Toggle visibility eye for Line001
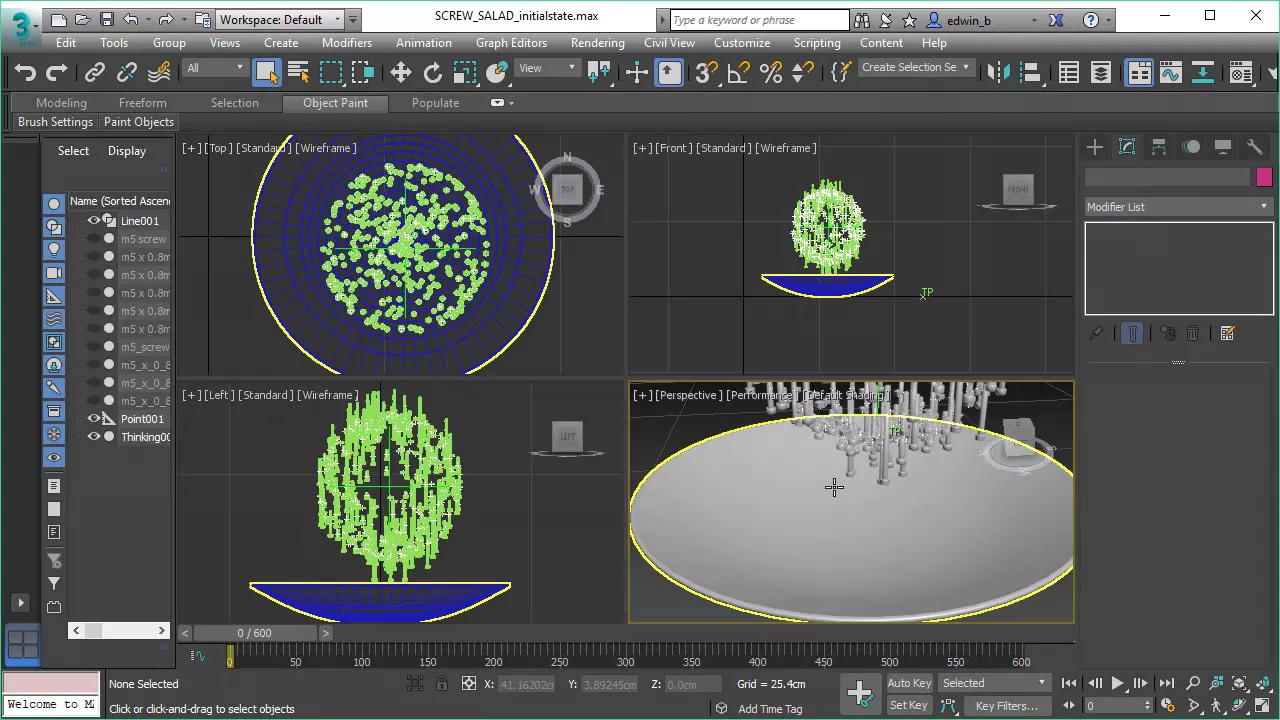The image size is (1280, 720). click(94, 221)
